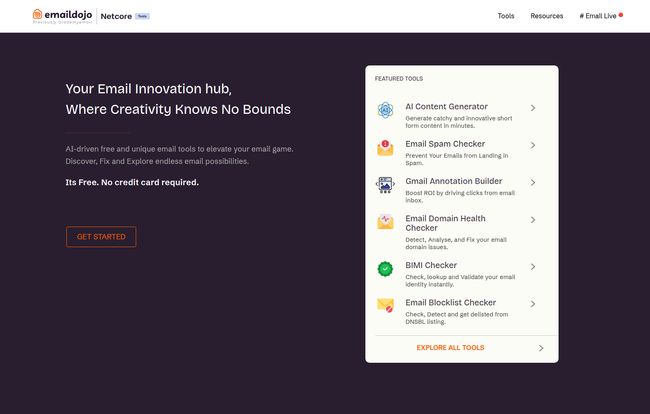Click the emaildojo logo
Screen dimensions: 650x414
(62, 16)
